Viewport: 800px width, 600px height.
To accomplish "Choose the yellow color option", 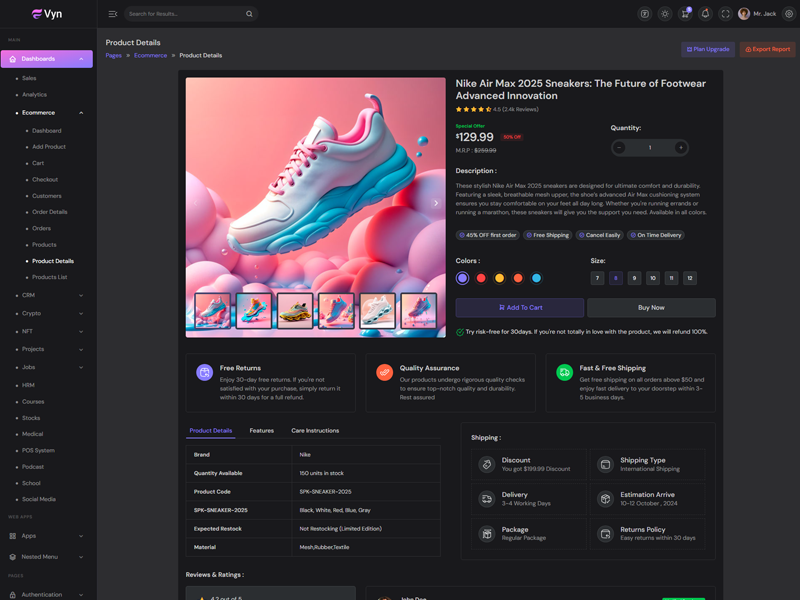I will tap(499, 278).
